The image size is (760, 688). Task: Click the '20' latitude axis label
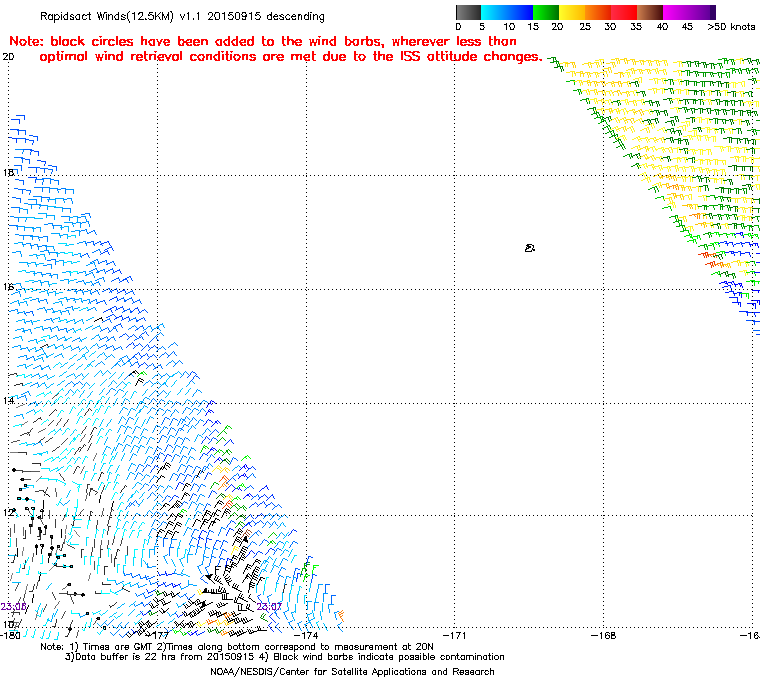(x=8, y=57)
